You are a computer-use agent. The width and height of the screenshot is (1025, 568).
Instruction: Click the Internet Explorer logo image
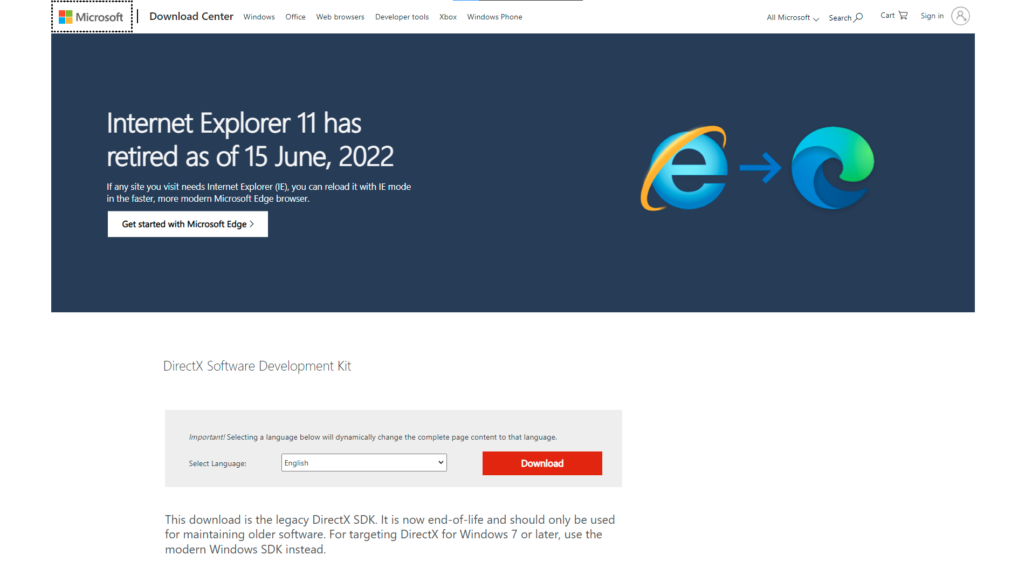point(684,168)
